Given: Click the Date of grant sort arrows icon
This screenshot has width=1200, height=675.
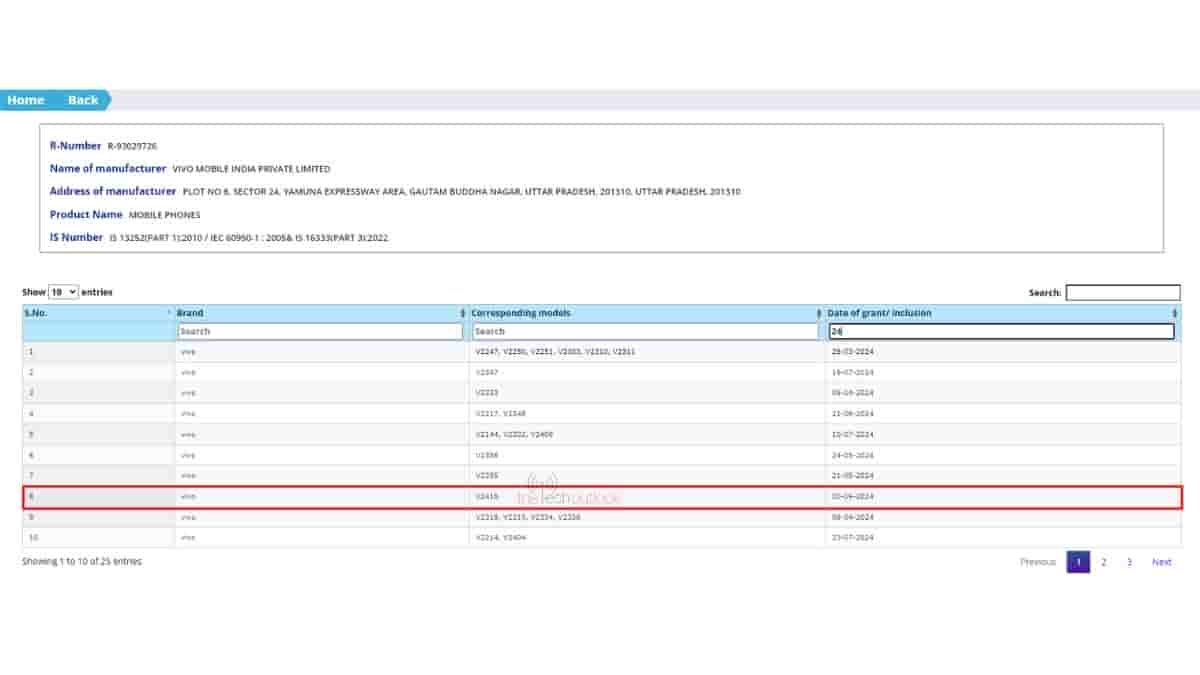Looking at the screenshot, I should click(1174, 313).
